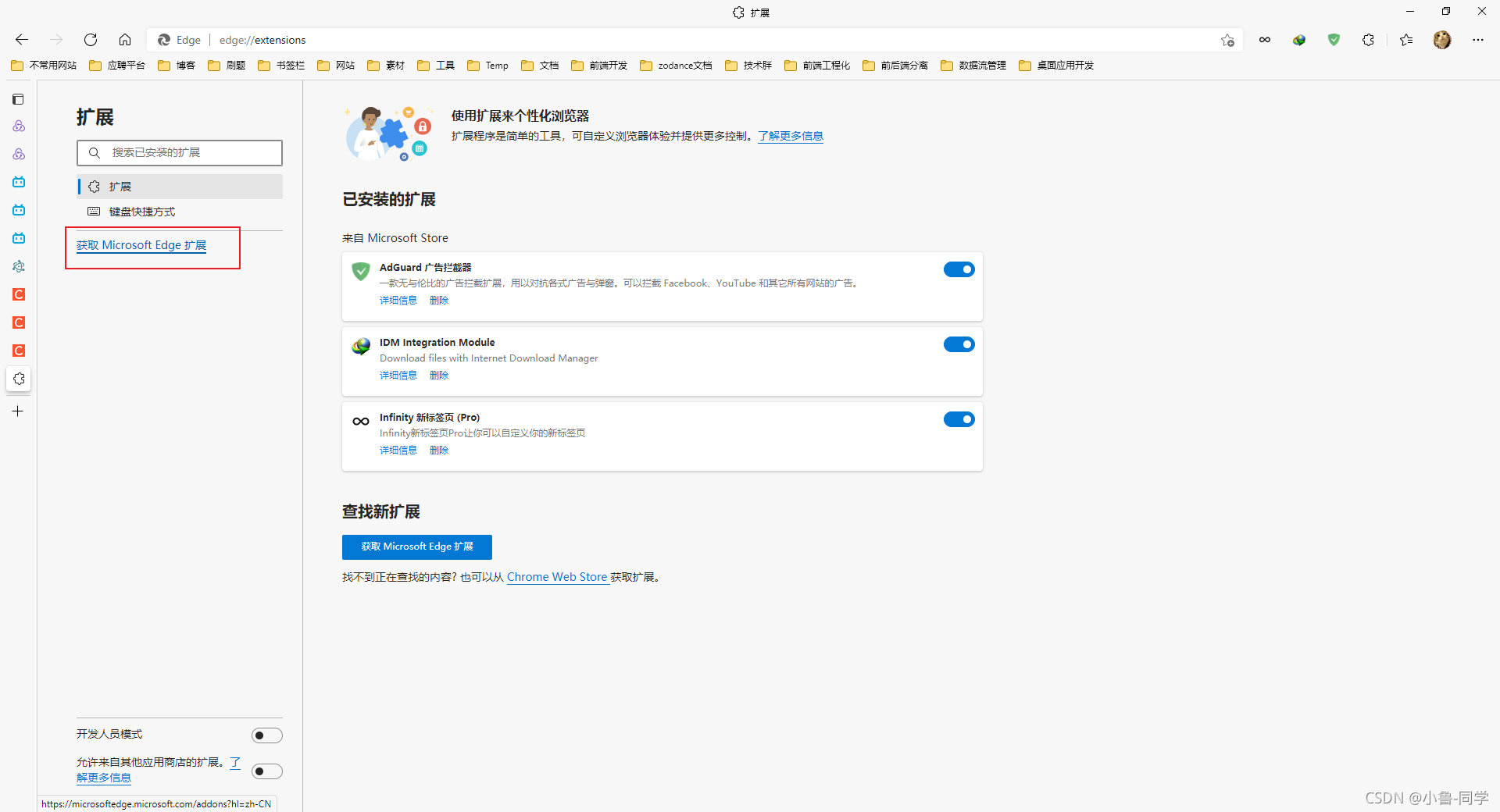Open the 前端开发 bookmark folder
This screenshot has width=1500, height=812.
click(599, 66)
